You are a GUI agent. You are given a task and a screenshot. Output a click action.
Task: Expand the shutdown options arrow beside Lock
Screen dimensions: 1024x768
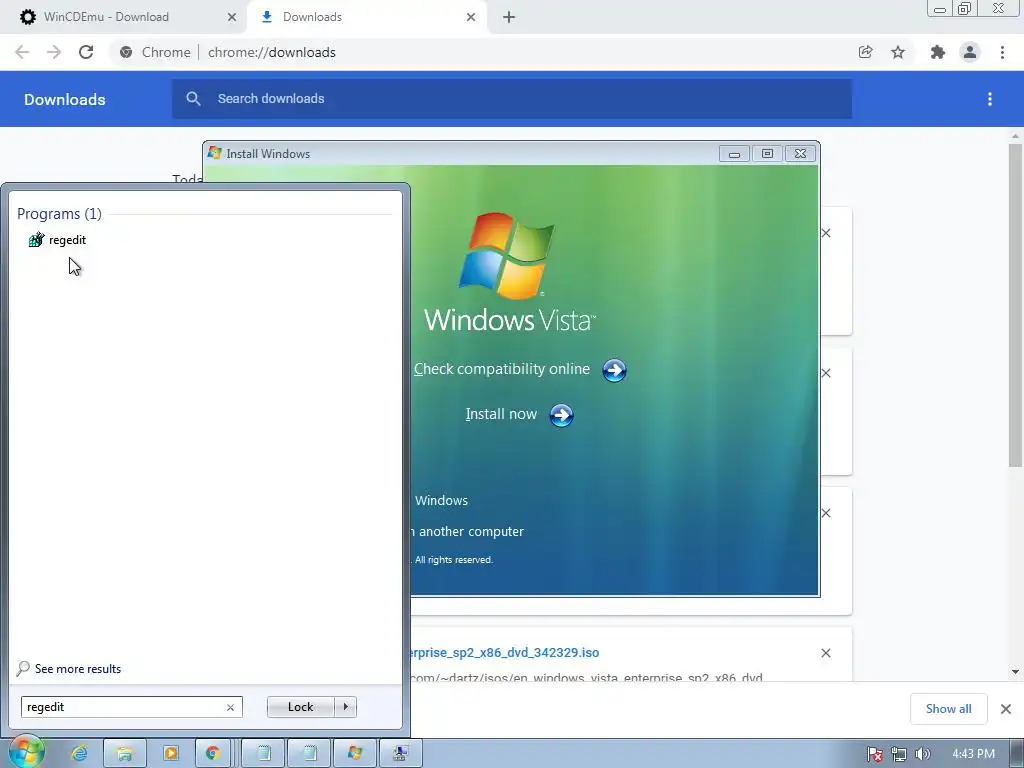point(345,707)
